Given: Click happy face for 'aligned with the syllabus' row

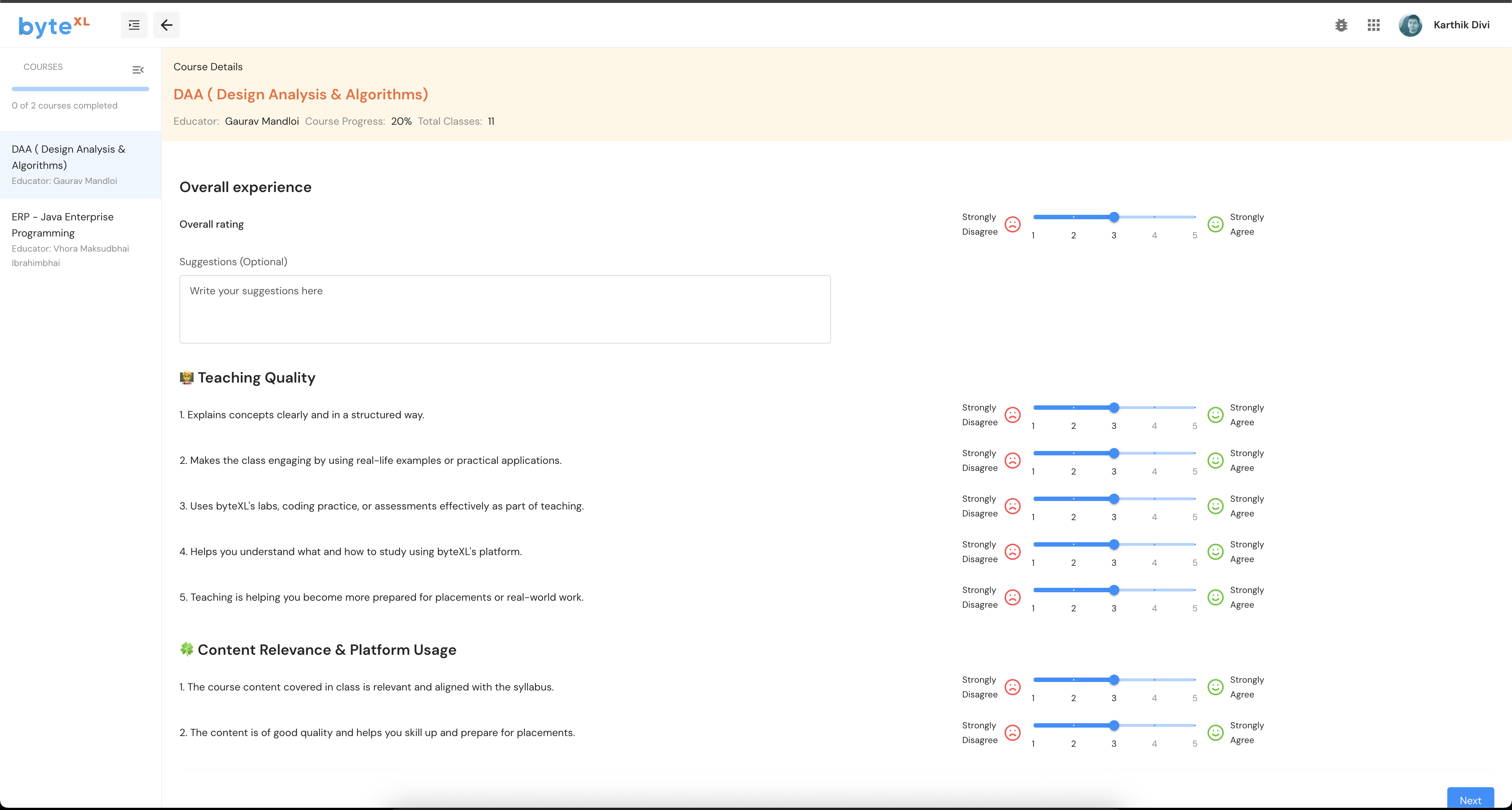Looking at the screenshot, I should click(1215, 687).
